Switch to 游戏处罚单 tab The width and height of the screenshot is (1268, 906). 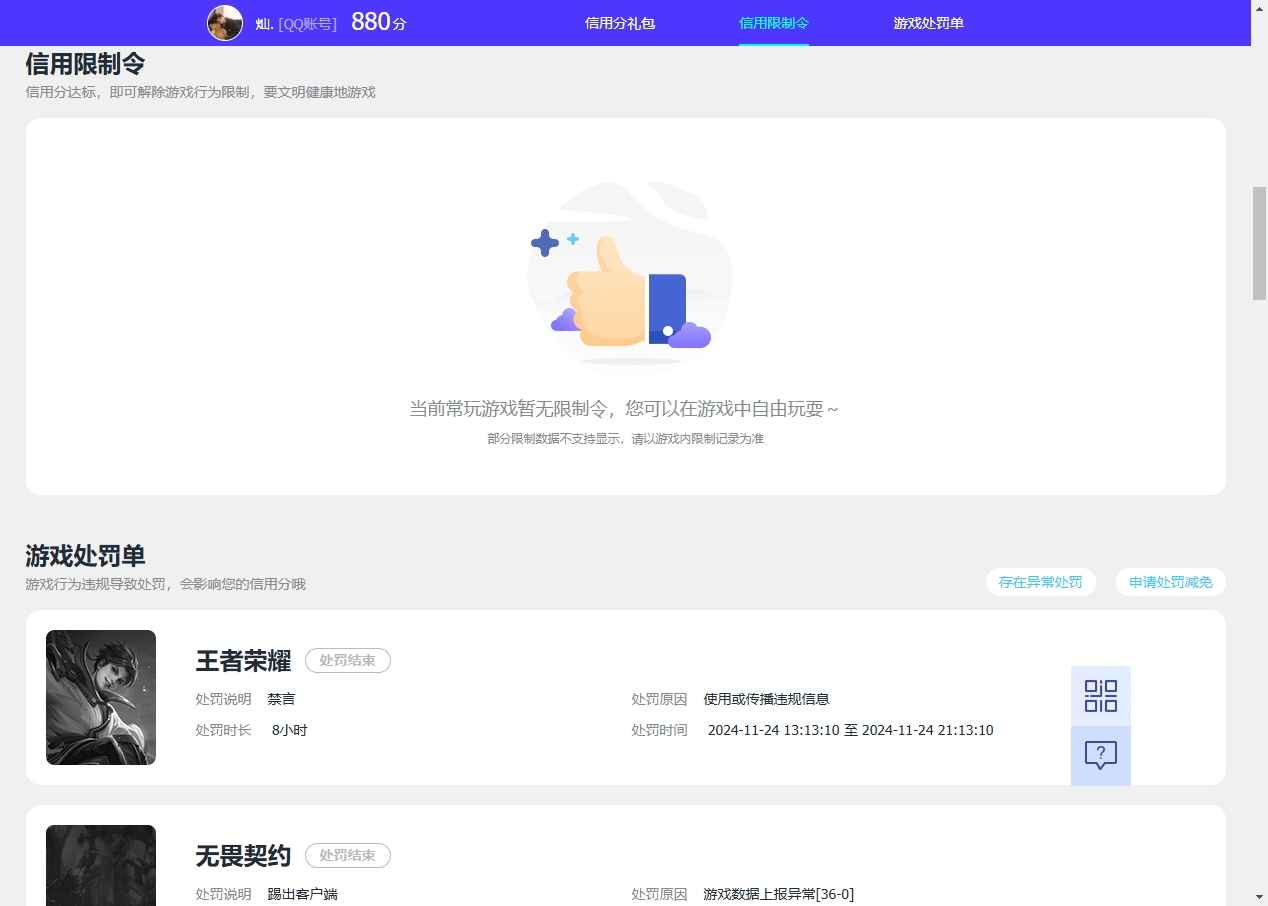(928, 23)
